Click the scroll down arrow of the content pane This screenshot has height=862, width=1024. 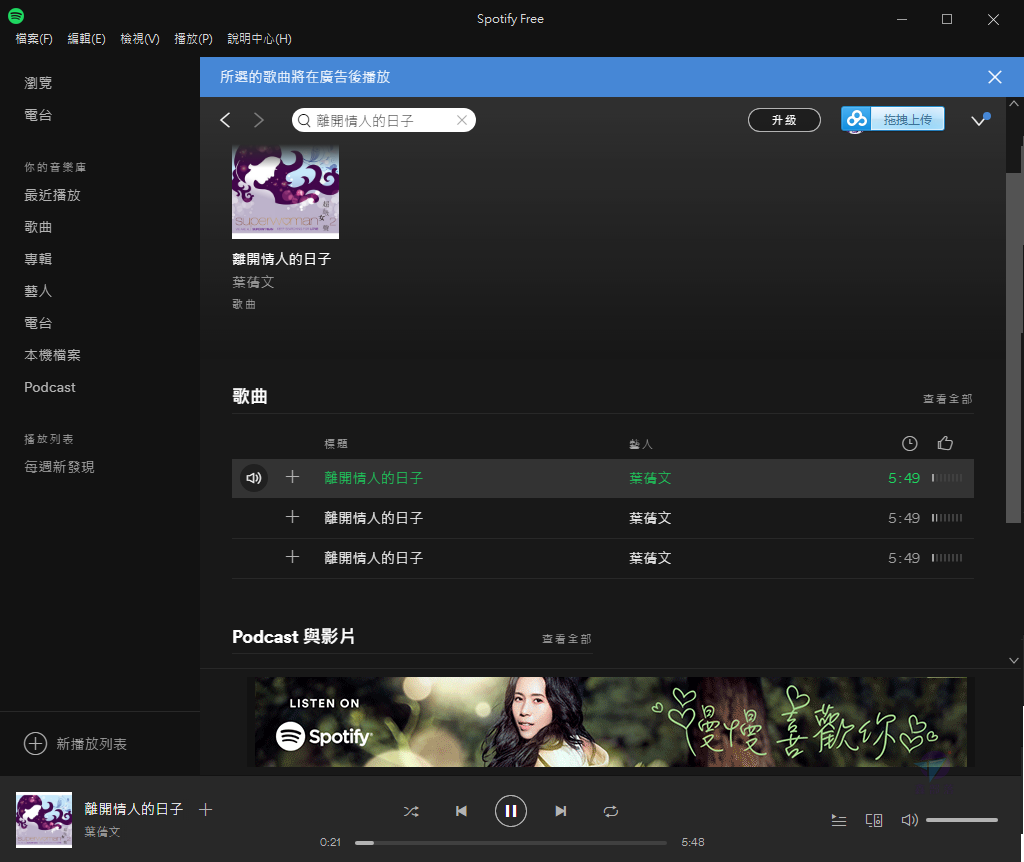[x=1014, y=660]
